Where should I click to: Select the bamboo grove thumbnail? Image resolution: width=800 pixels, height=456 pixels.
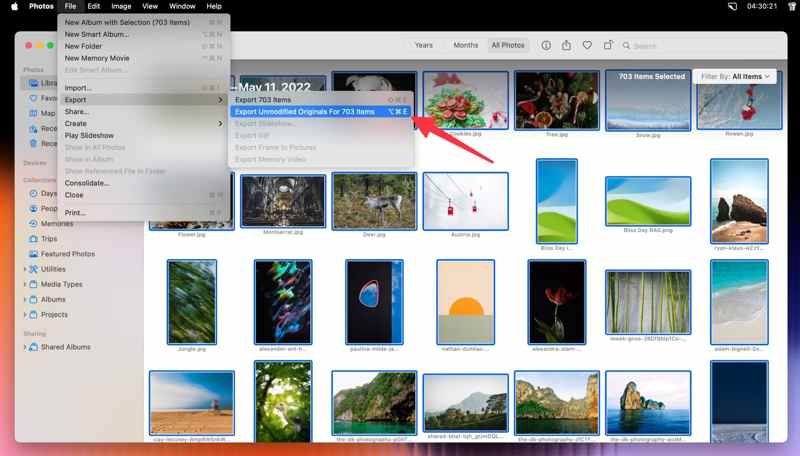(x=648, y=302)
